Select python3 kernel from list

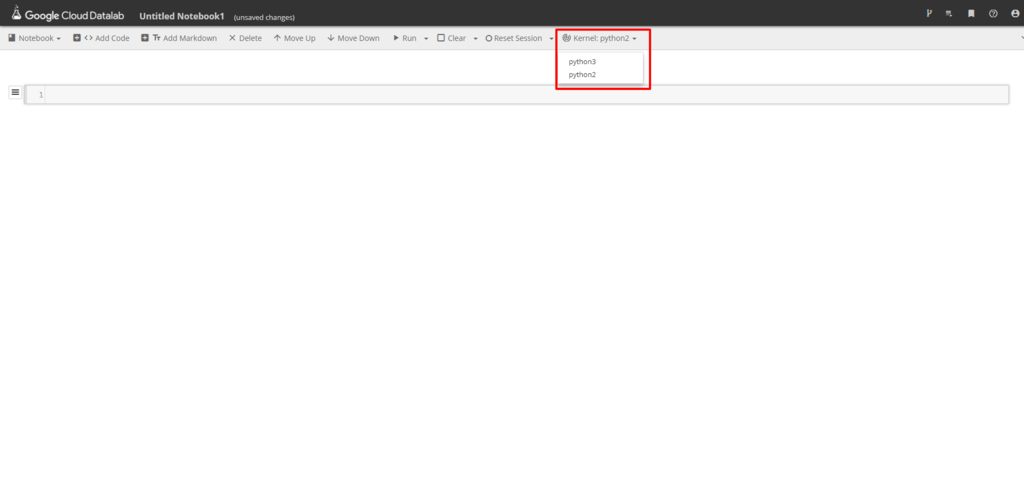point(582,61)
